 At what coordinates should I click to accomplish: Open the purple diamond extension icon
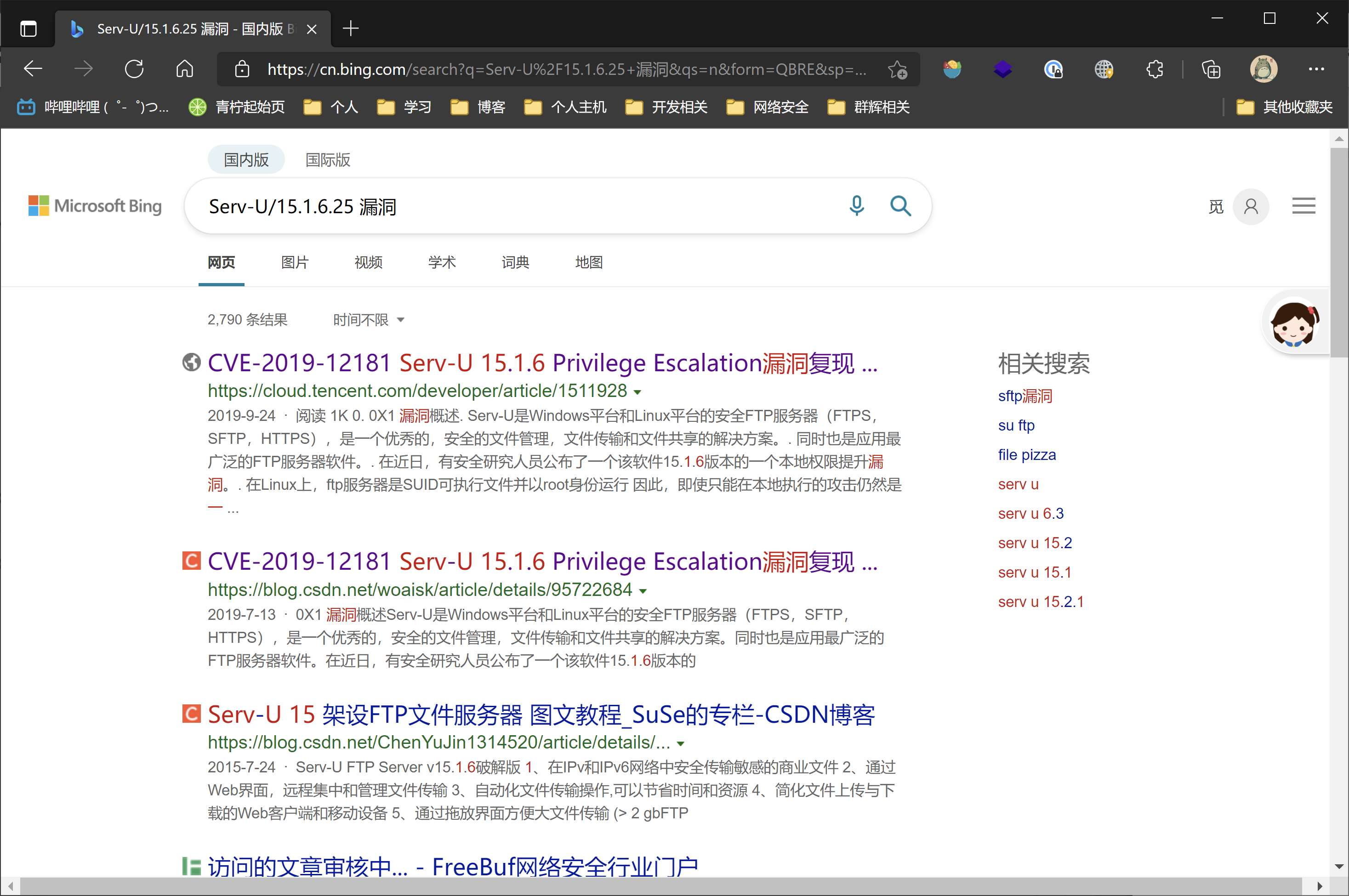tap(1002, 69)
